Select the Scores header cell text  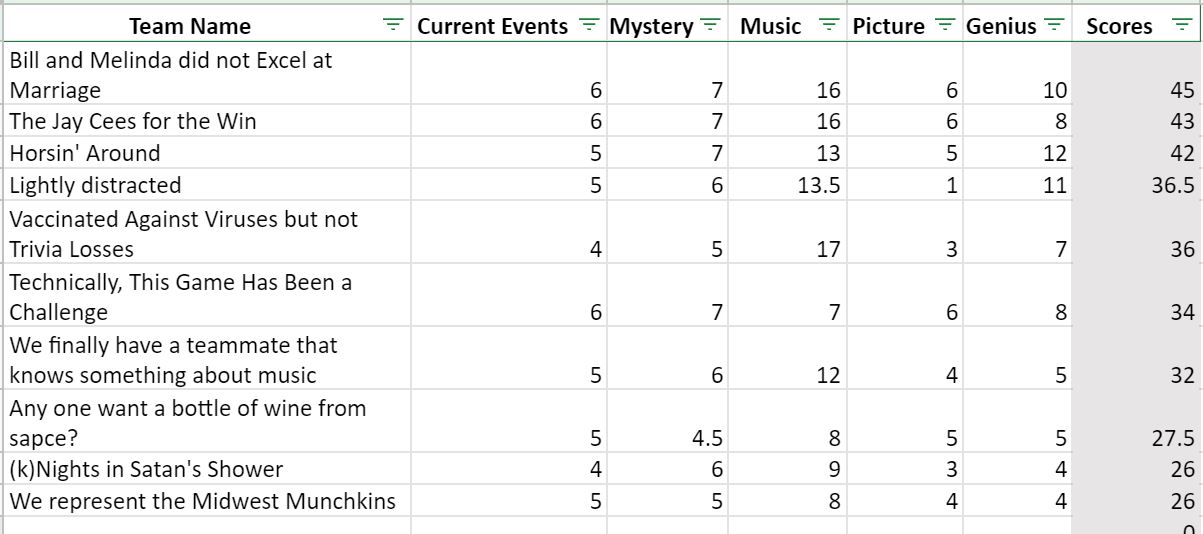click(x=1119, y=26)
